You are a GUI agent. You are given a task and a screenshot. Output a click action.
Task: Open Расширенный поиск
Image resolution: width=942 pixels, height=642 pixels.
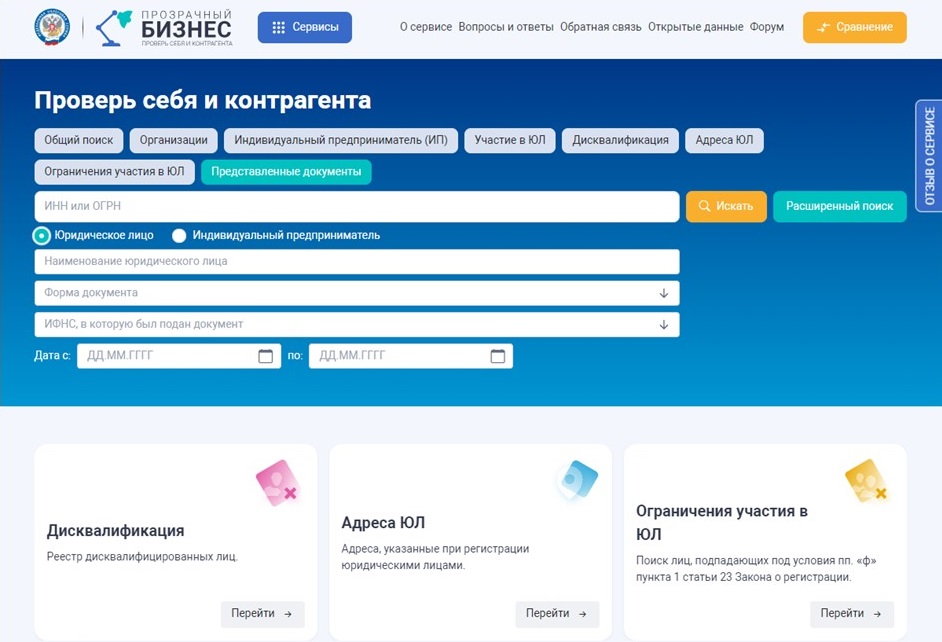point(839,206)
